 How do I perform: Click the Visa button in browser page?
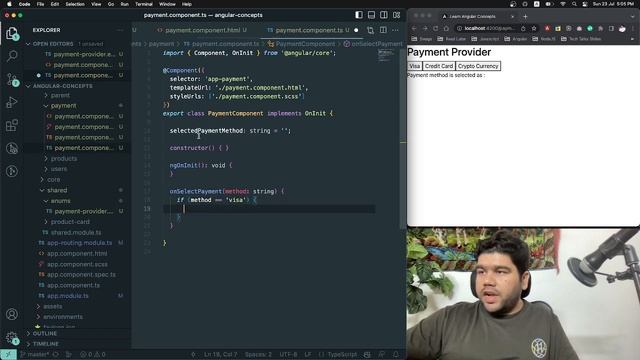coord(414,66)
